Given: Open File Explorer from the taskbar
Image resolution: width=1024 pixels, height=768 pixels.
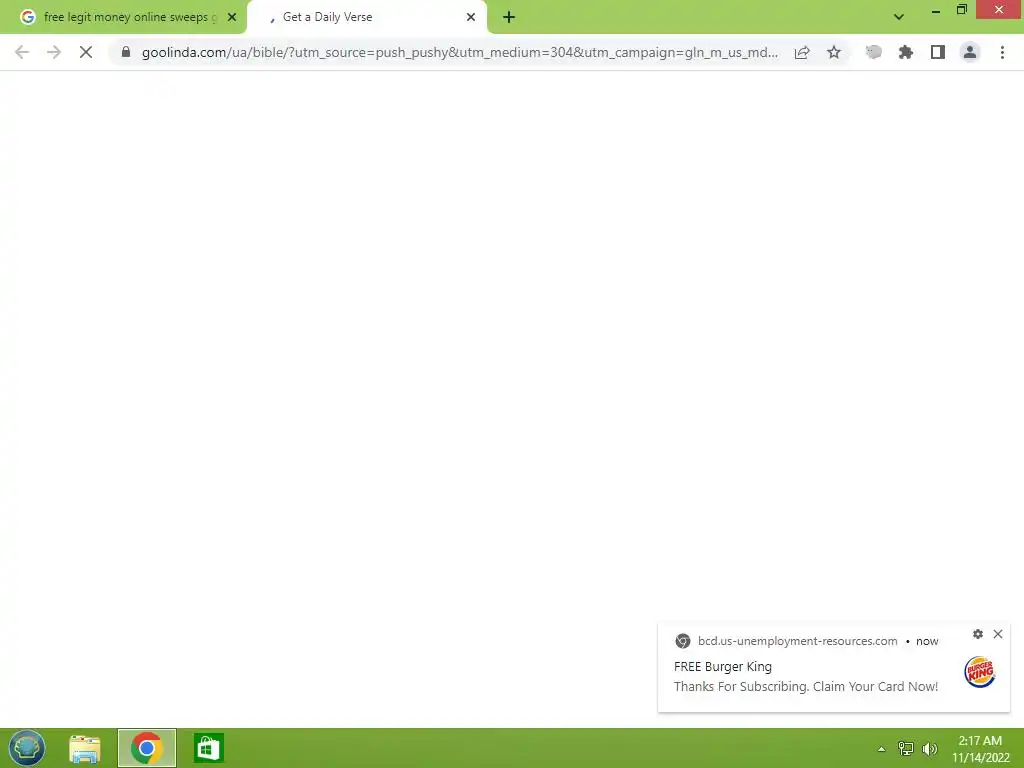Looking at the screenshot, I should point(85,748).
